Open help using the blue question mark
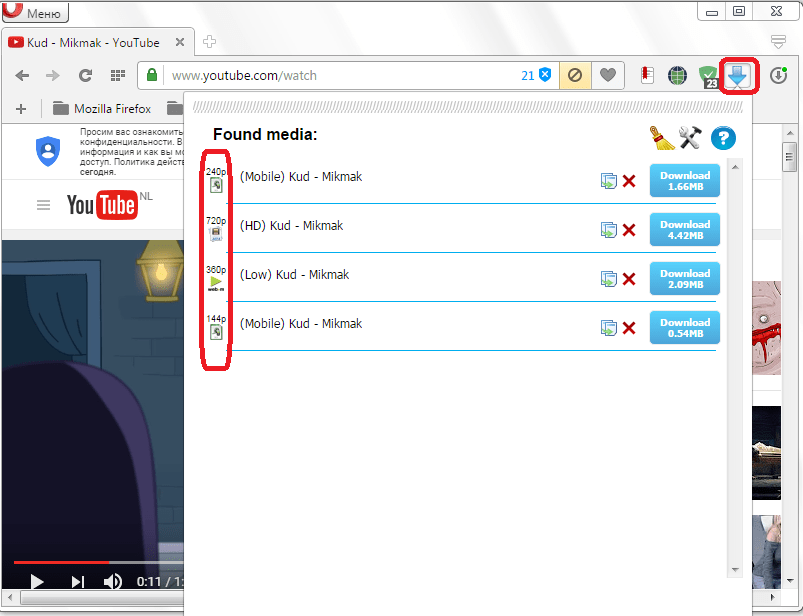Screen dimensions: 803x616 (x=722, y=138)
